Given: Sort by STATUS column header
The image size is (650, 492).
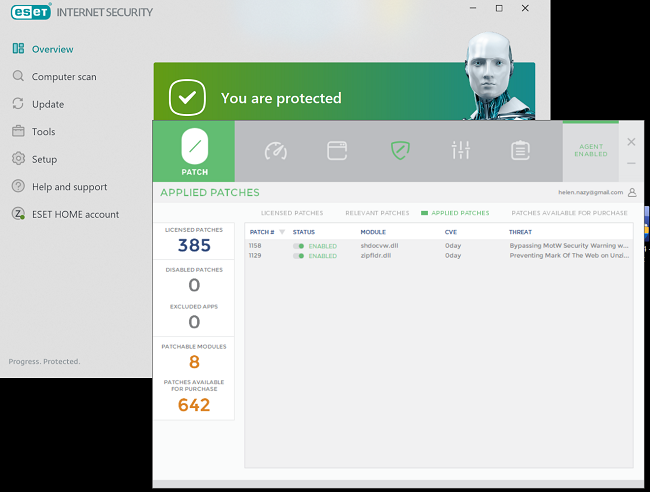Looking at the screenshot, I should coord(303,232).
